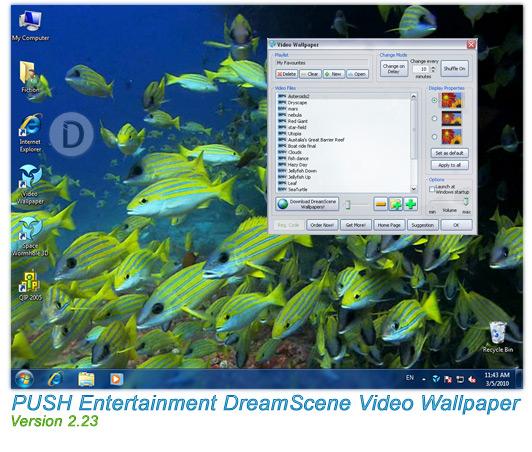The image size is (532, 452).
Task: Click the network tray icon
Action: coord(460,379)
